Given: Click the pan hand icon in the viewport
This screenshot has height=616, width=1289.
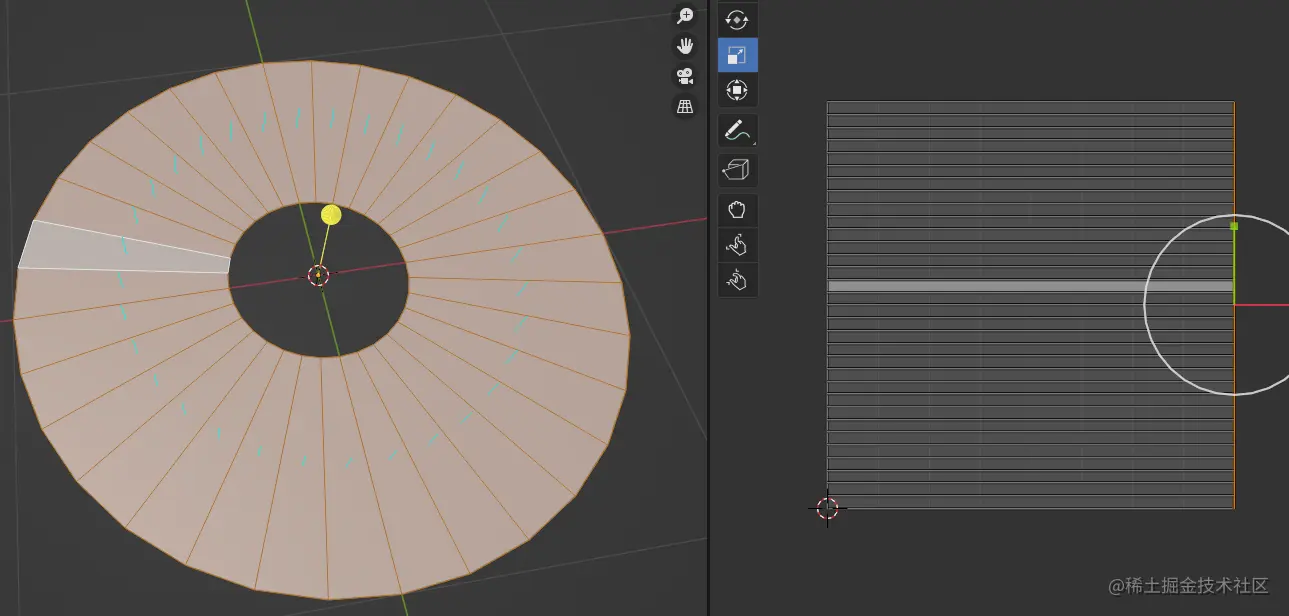Looking at the screenshot, I should click(x=685, y=46).
